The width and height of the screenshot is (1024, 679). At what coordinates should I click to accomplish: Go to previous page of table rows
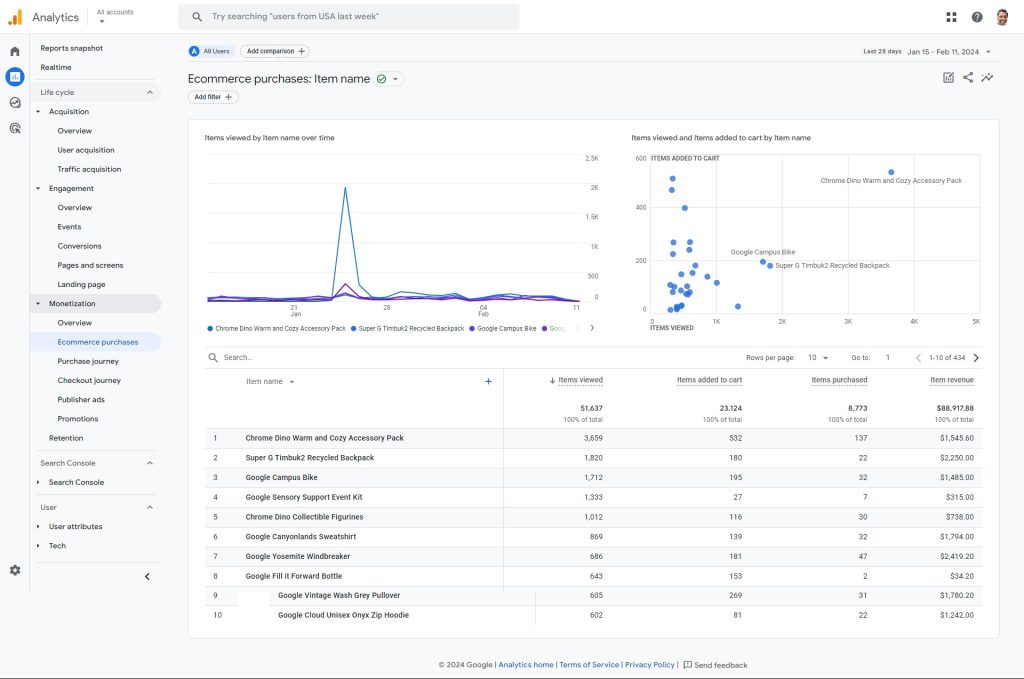918,358
